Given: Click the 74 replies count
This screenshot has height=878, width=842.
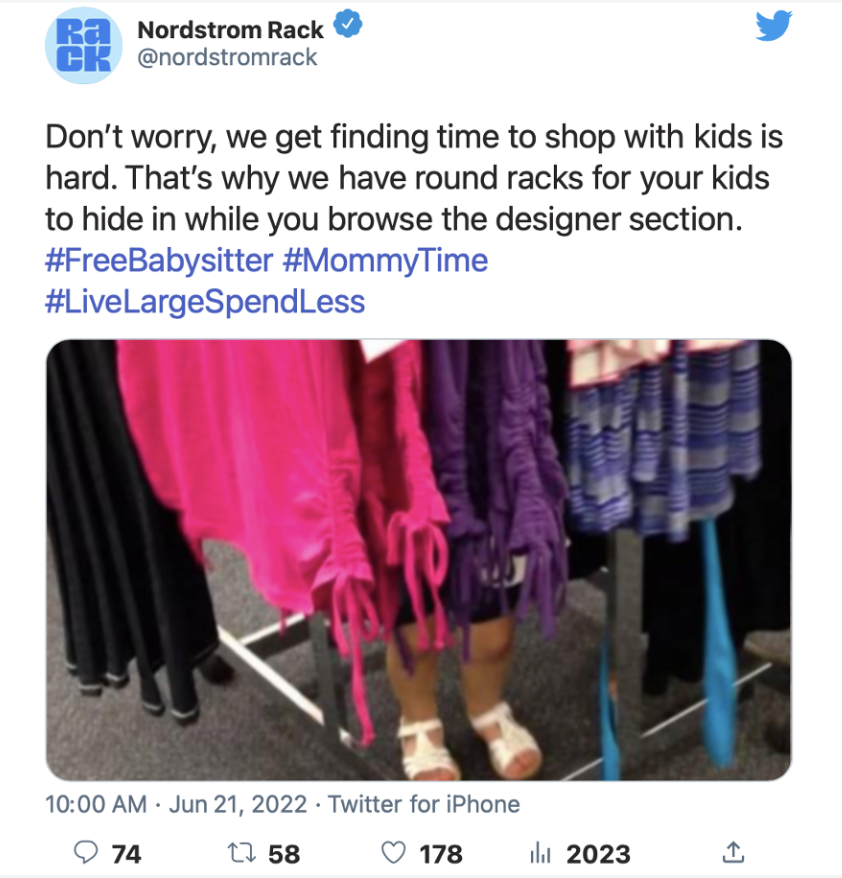Looking at the screenshot, I should click(127, 854).
